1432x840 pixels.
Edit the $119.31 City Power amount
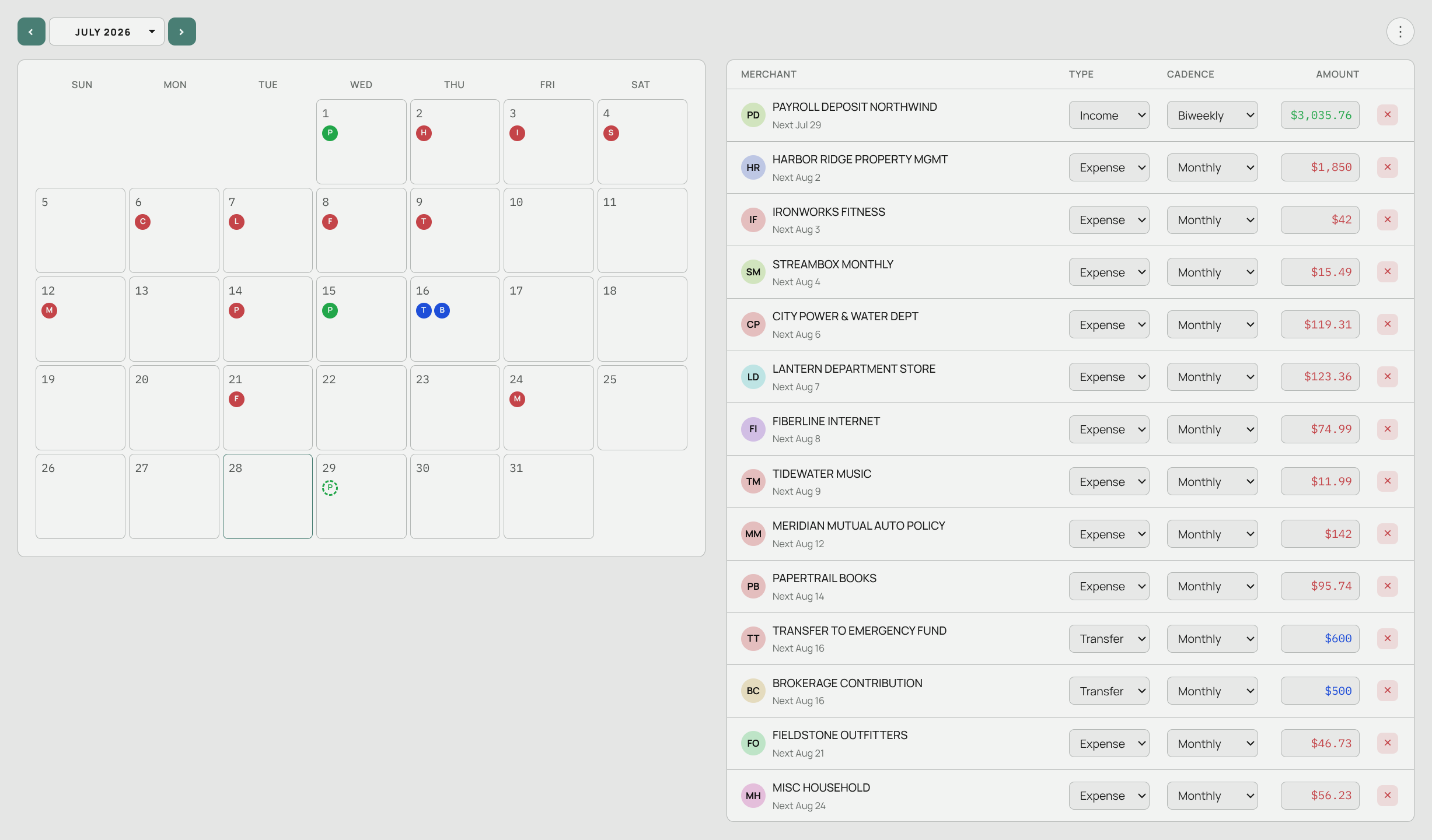(1320, 324)
